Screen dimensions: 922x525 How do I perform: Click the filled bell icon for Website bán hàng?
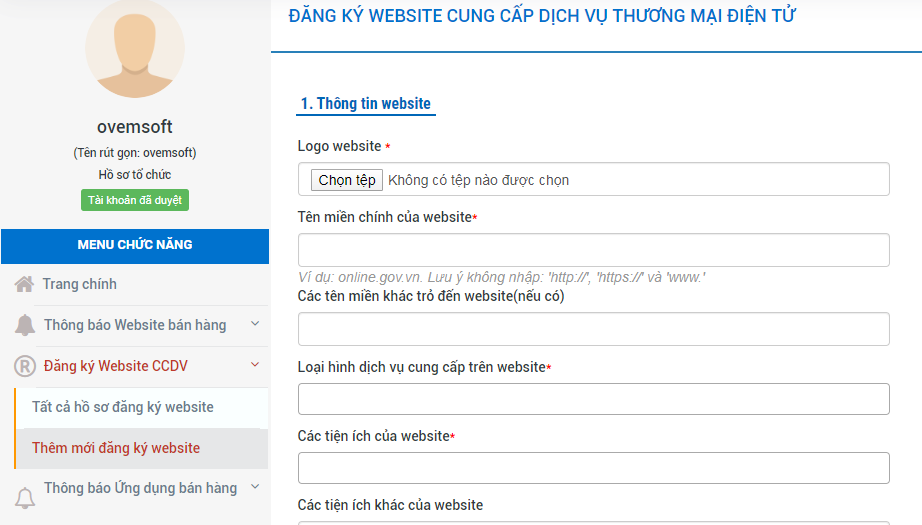tap(25, 325)
